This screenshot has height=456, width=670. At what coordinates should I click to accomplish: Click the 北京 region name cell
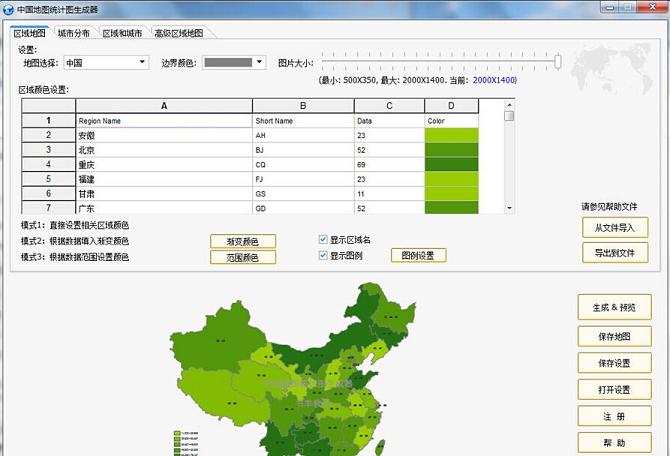[x=164, y=150]
